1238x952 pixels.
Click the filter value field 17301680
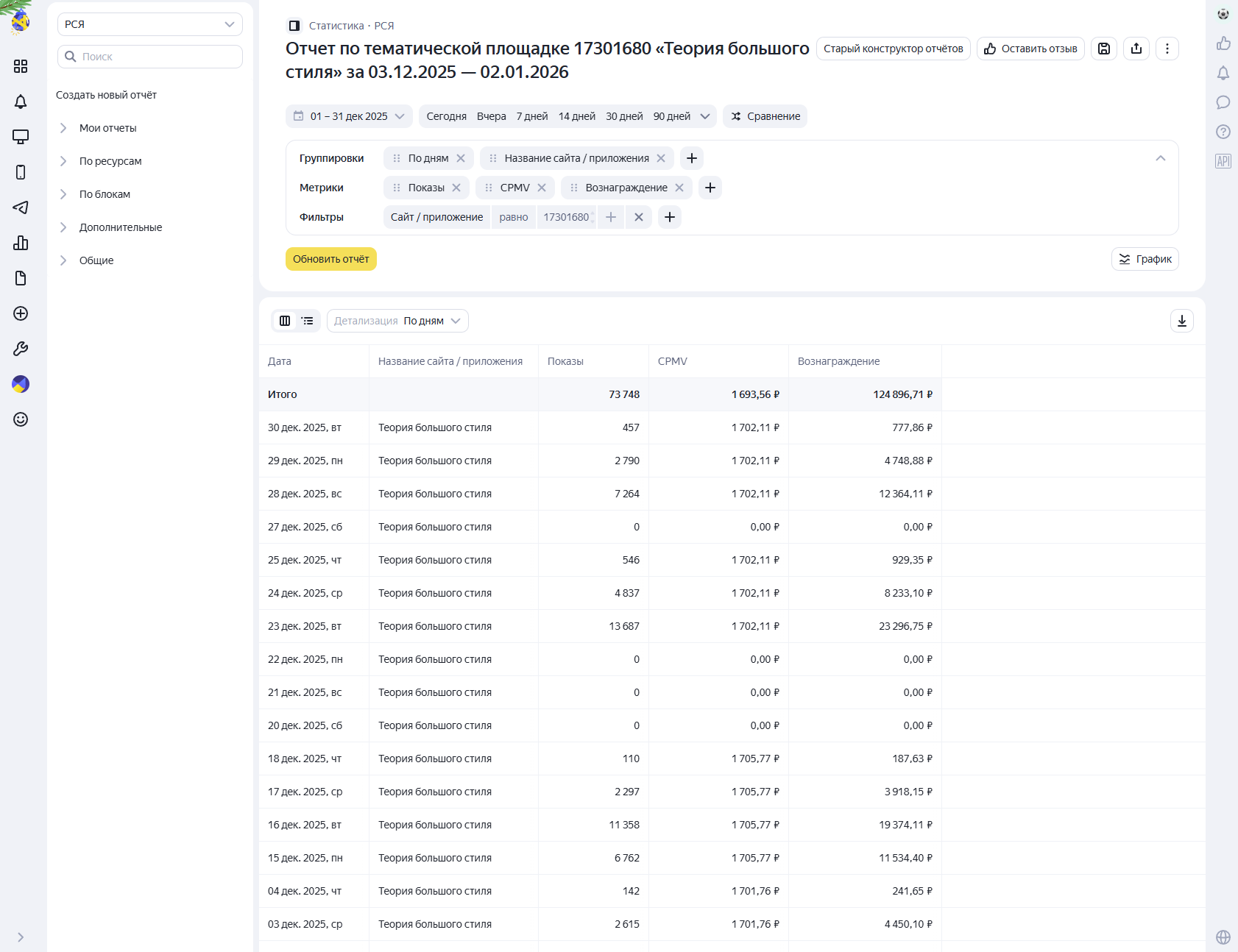[x=566, y=217]
